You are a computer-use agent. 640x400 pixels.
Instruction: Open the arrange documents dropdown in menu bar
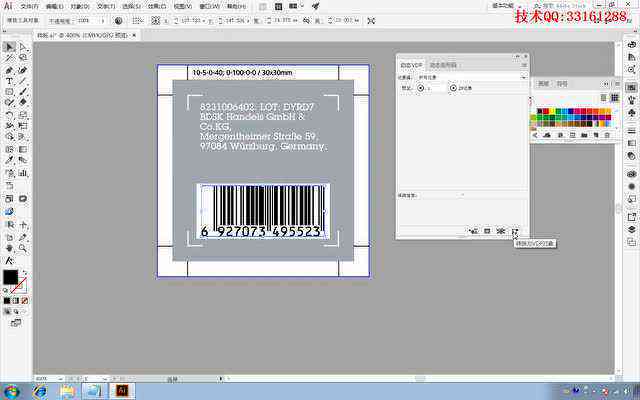(296, 7)
